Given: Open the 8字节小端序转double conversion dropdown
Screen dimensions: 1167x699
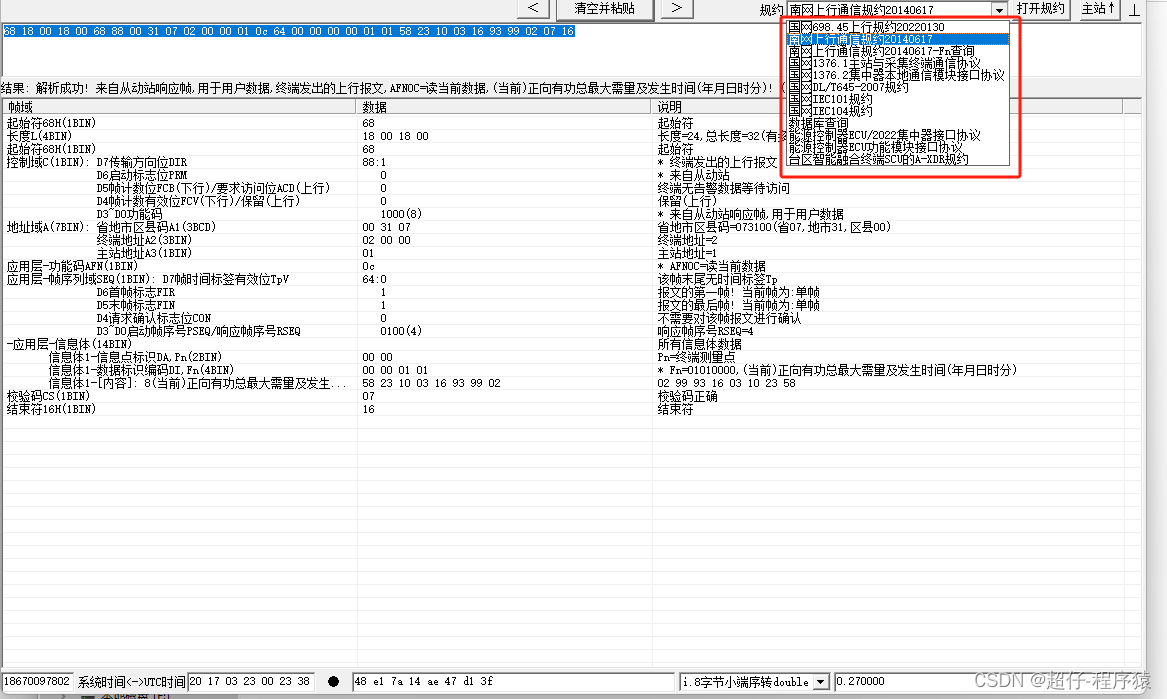Looking at the screenshot, I should coord(820,682).
